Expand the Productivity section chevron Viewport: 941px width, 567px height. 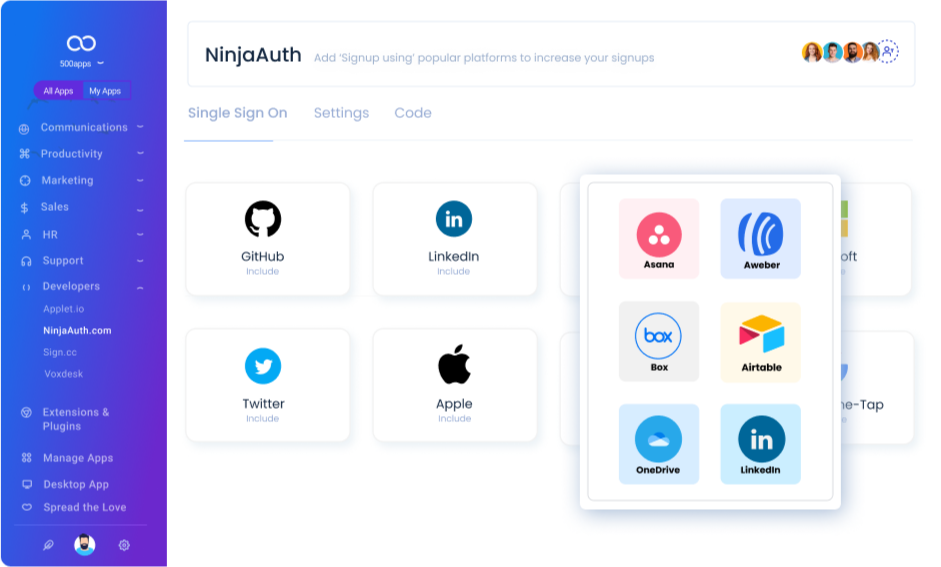(x=140, y=153)
